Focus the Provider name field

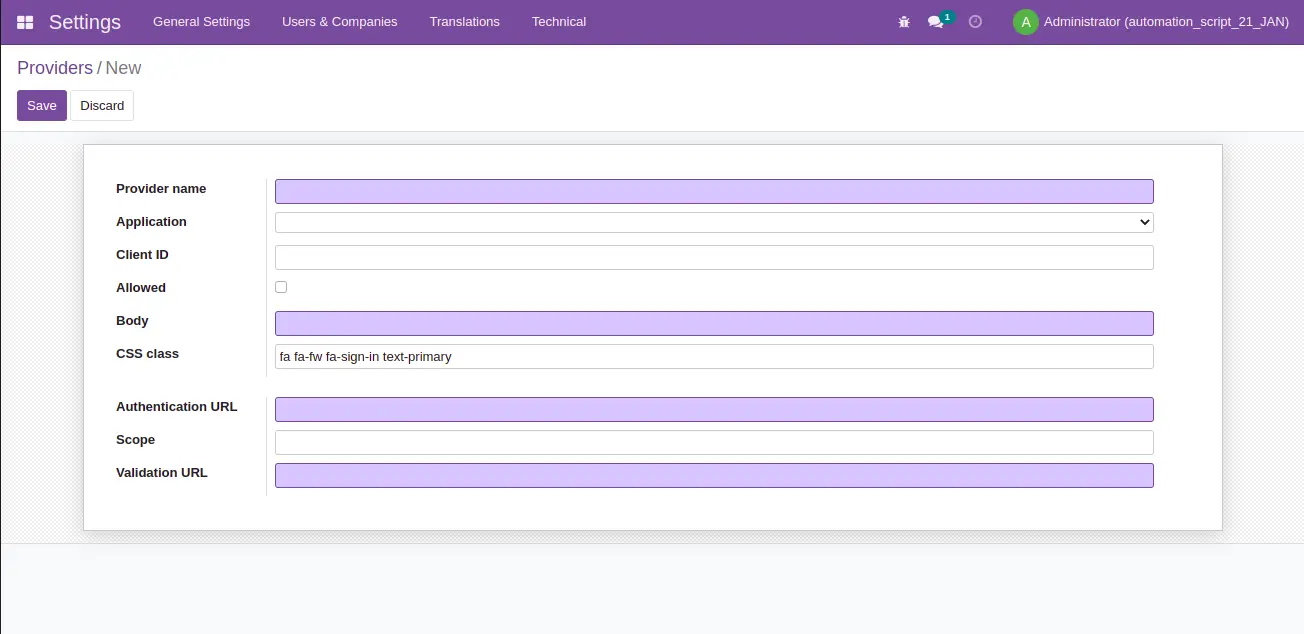coord(714,192)
